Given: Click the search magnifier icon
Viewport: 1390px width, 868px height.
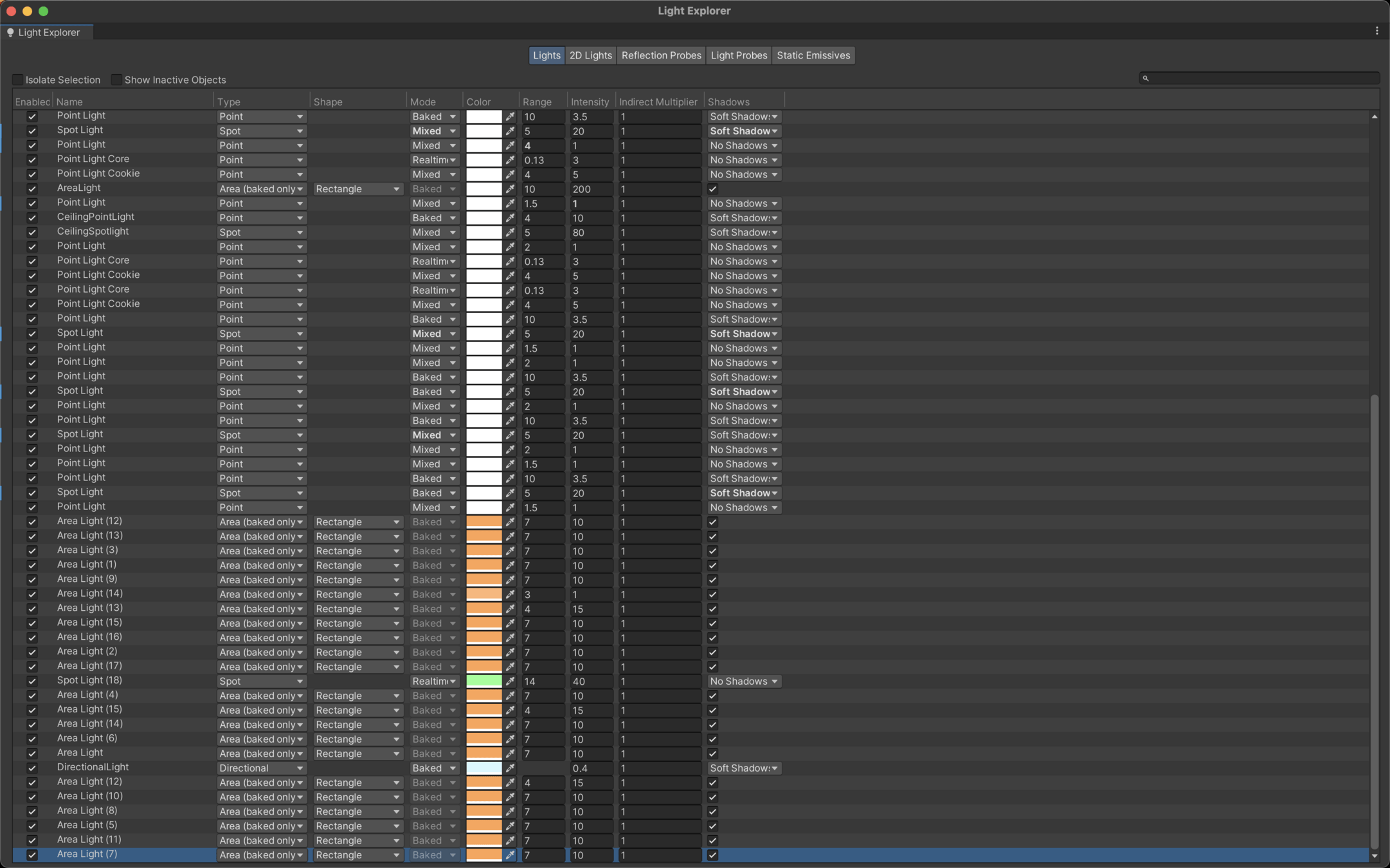Looking at the screenshot, I should [x=1145, y=78].
